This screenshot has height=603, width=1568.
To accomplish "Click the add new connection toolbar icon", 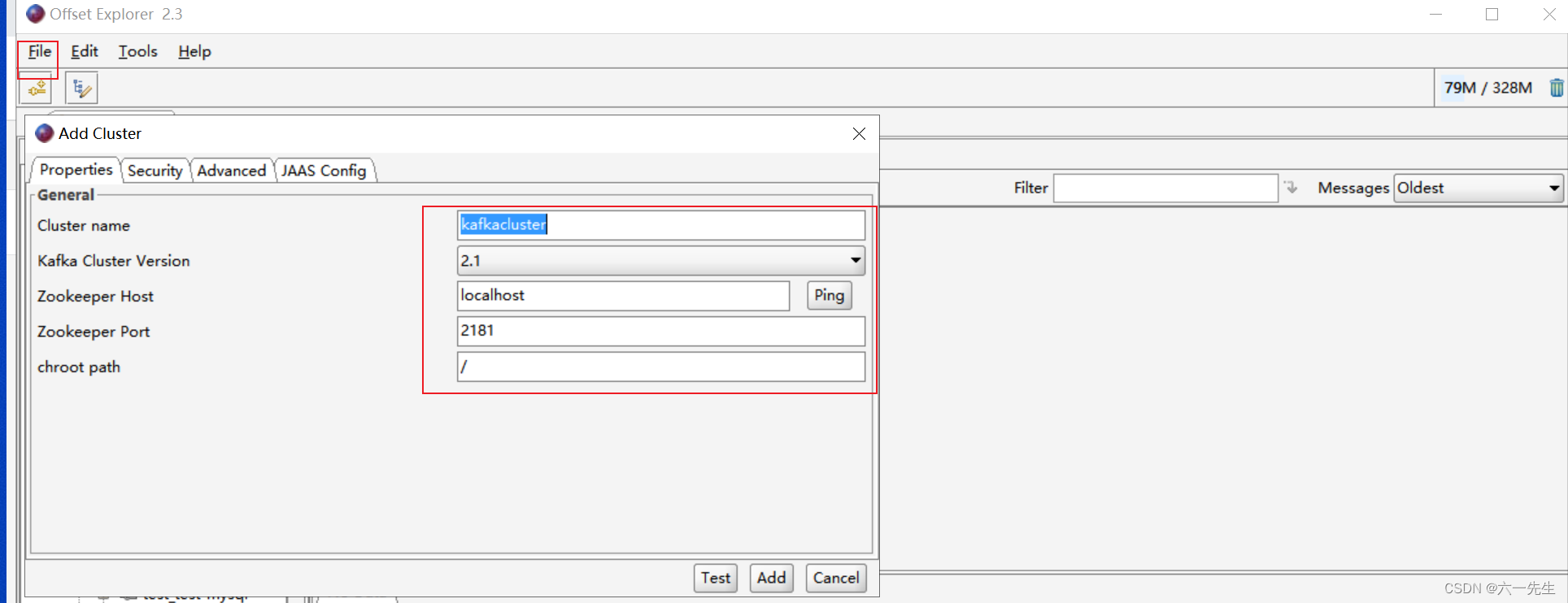I will (x=37, y=88).
